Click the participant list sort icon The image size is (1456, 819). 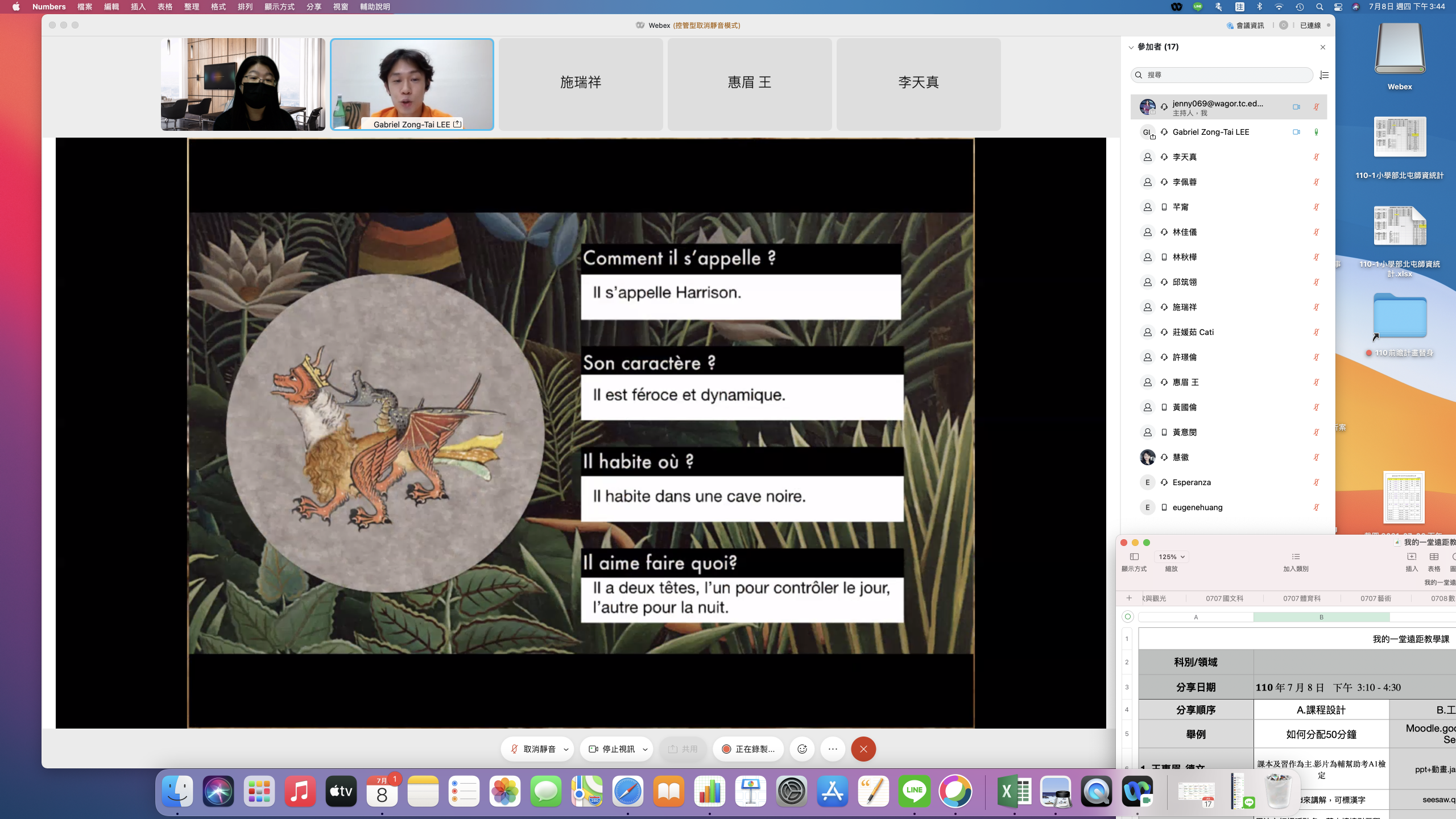coord(1324,75)
